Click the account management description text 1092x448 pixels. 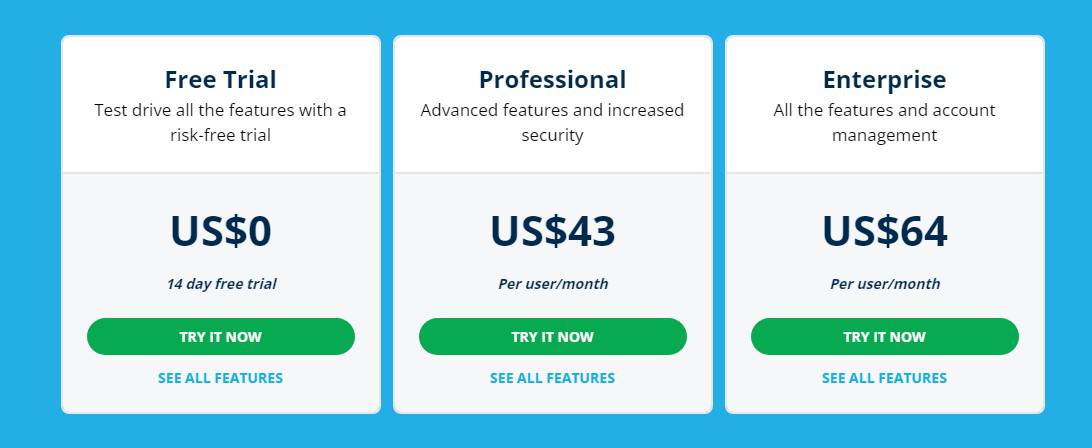(884, 123)
